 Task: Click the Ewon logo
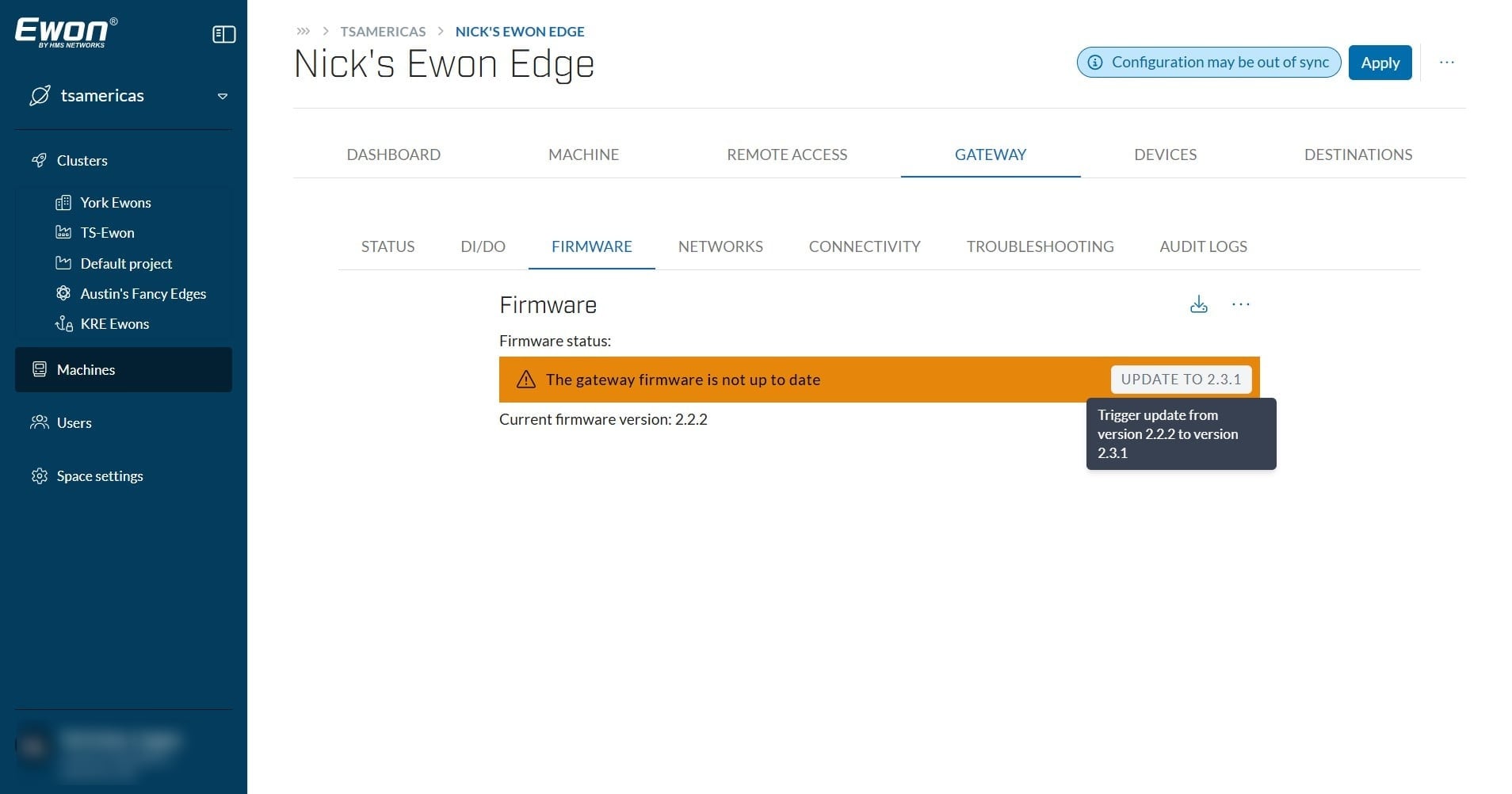click(66, 32)
